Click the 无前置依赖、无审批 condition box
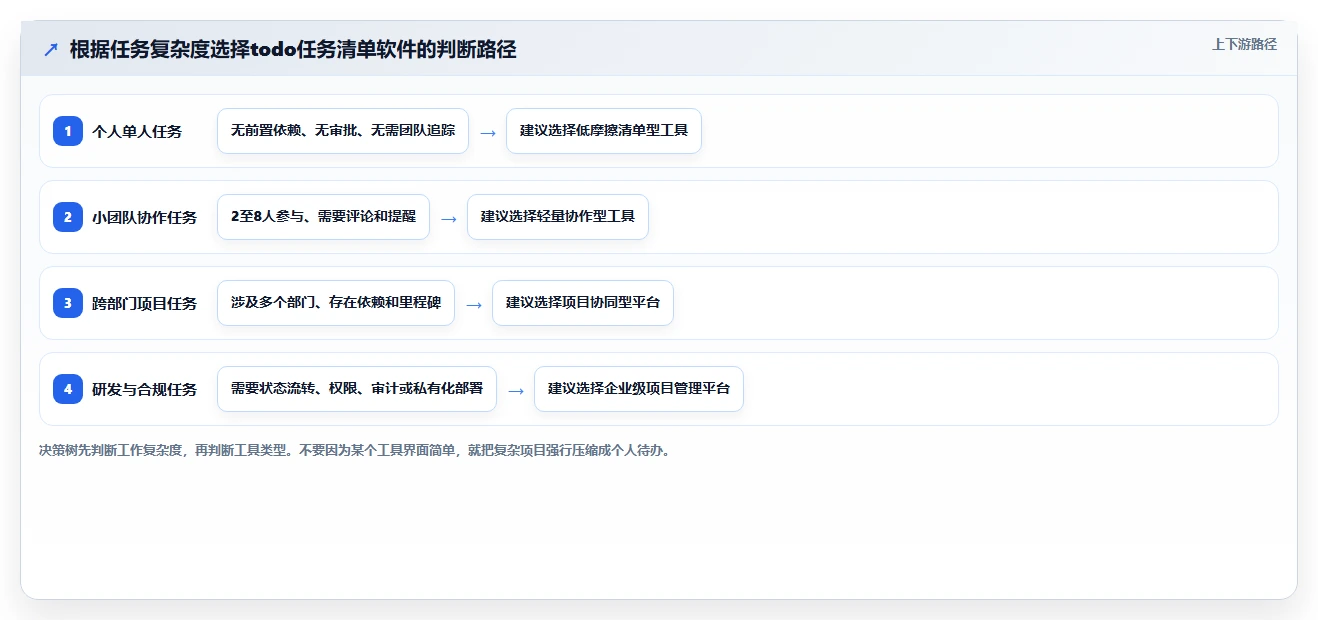The height and width of the screenshot is (620, 1318). [x=343, y=131]
